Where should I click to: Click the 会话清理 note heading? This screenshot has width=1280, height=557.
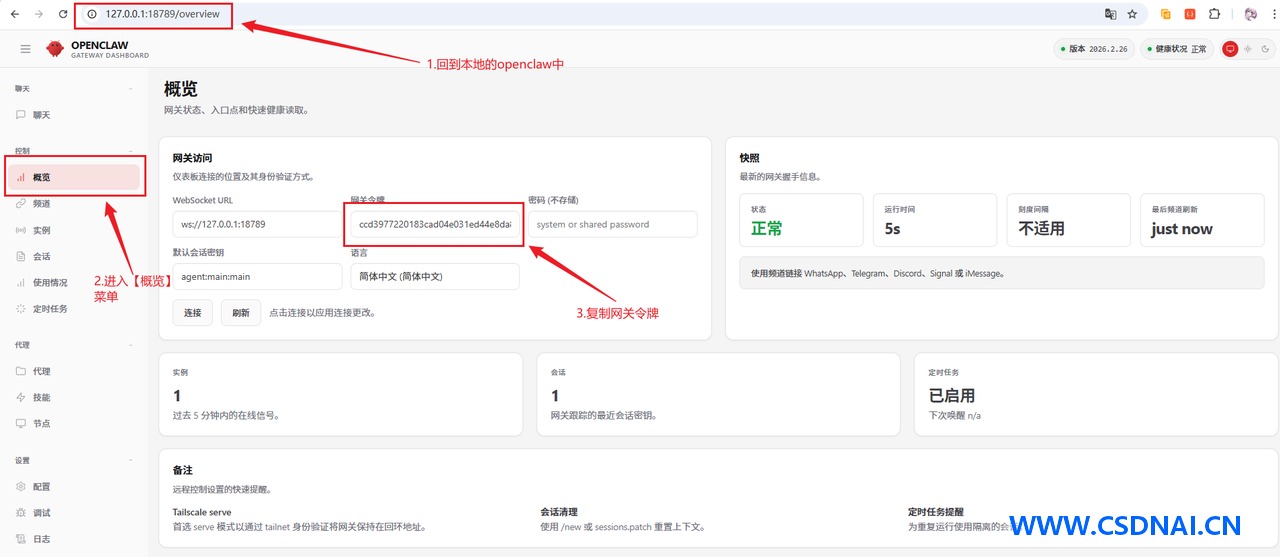[559, 512]
